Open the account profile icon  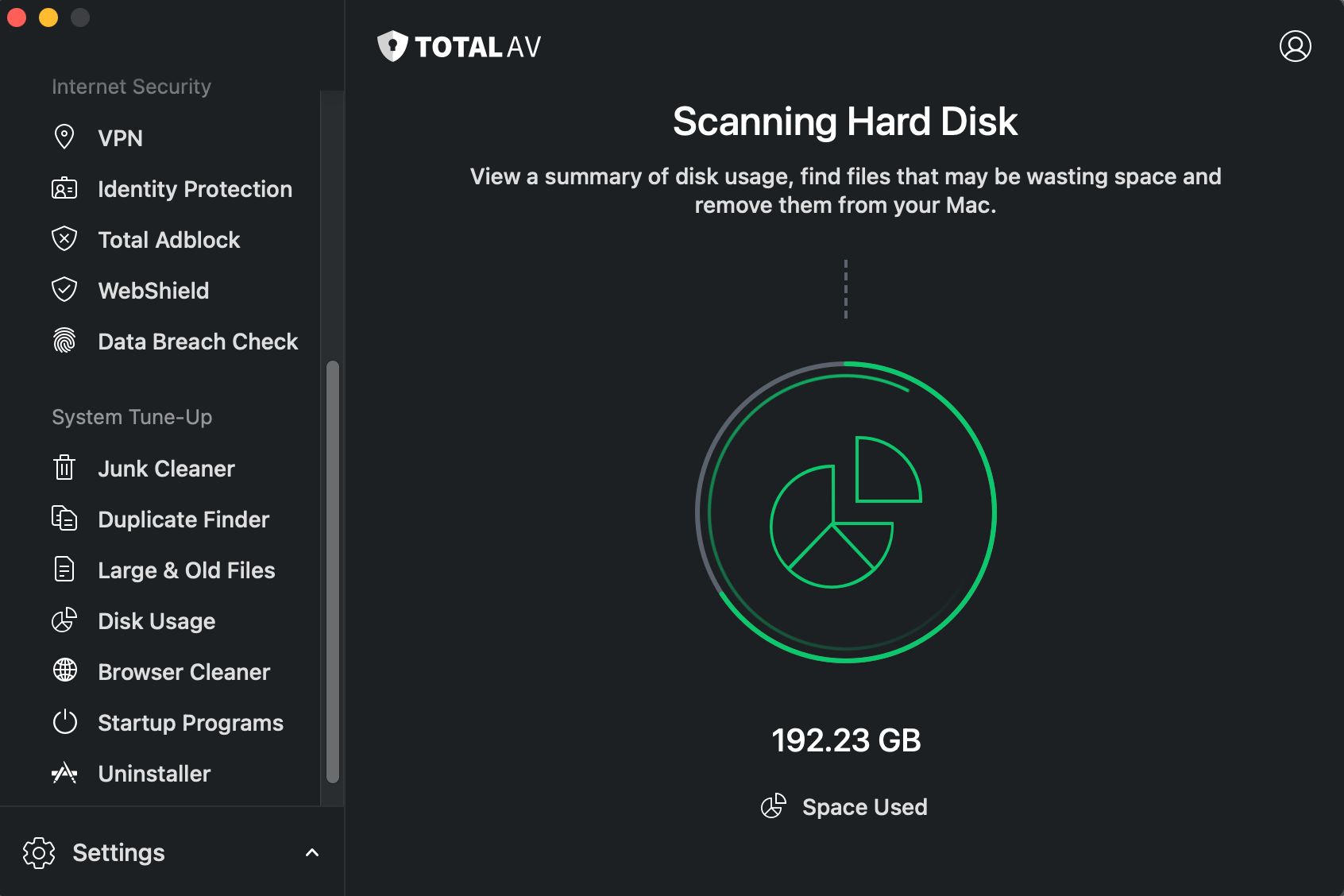point(1295,46)
